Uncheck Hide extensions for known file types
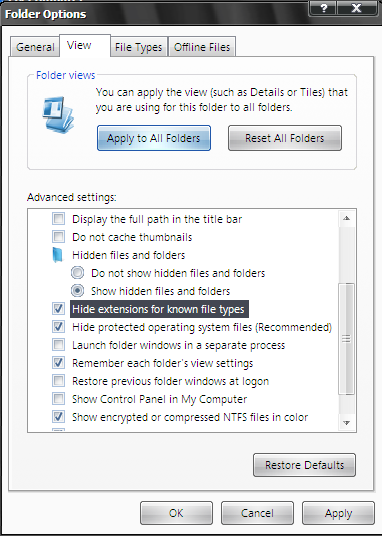The image size is (382, 536). point(58,309)
